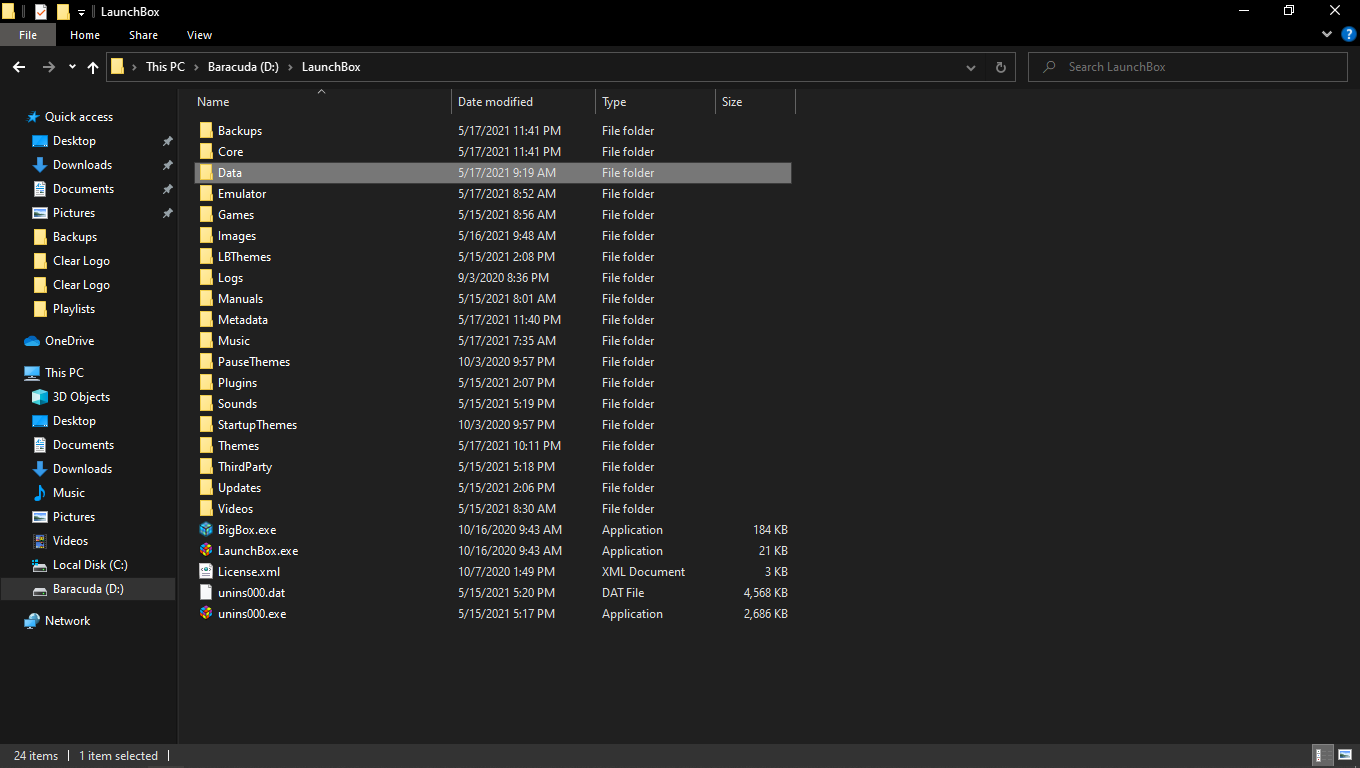Select the Backups folder icon in file list
The height and width of the screenshot is (768, 1360).
(x=206, y=131)
